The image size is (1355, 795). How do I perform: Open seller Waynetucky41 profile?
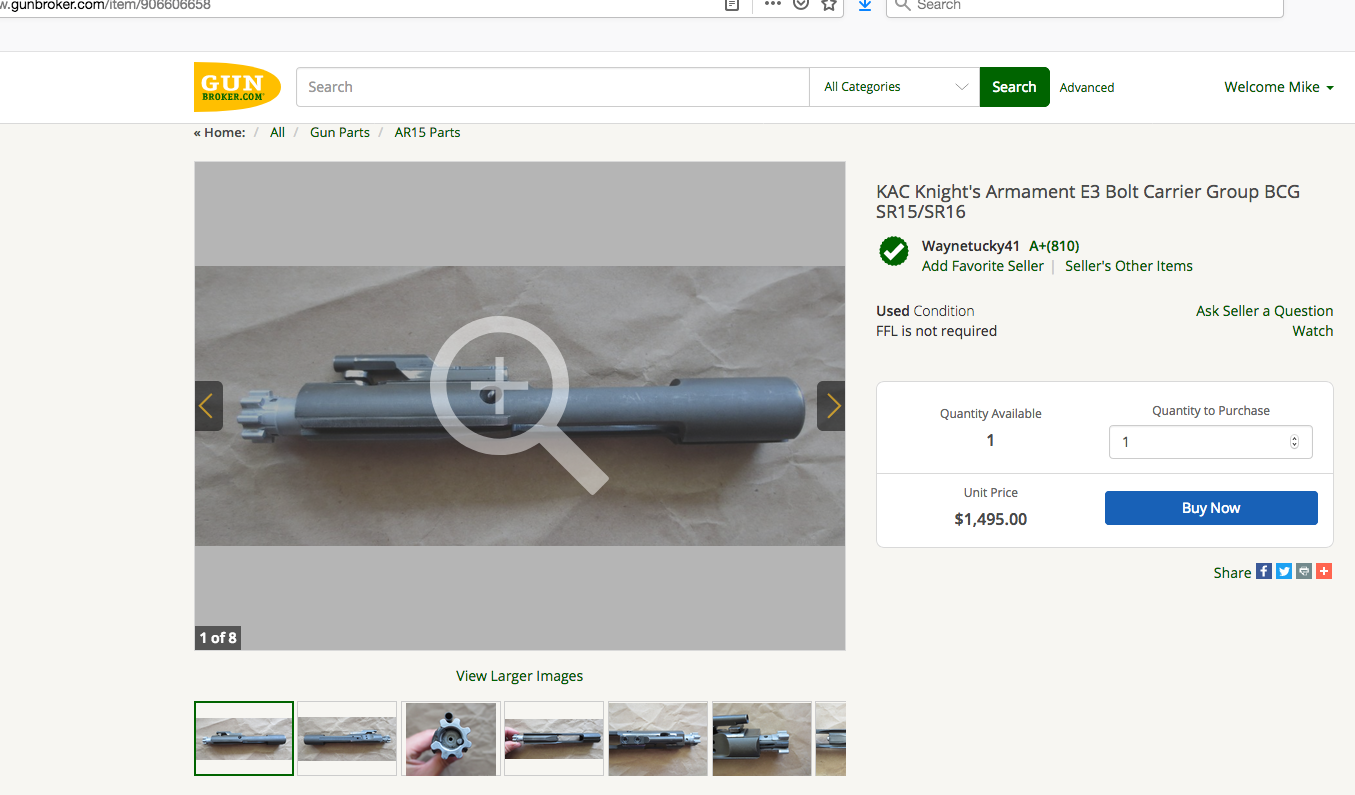point(971,246)
